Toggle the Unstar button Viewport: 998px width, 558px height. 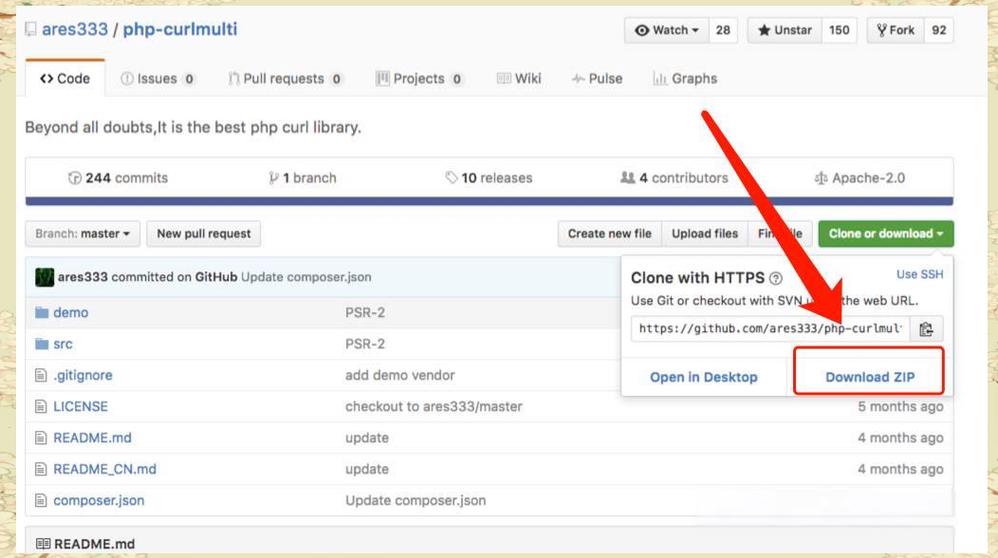tap(785, 30)
